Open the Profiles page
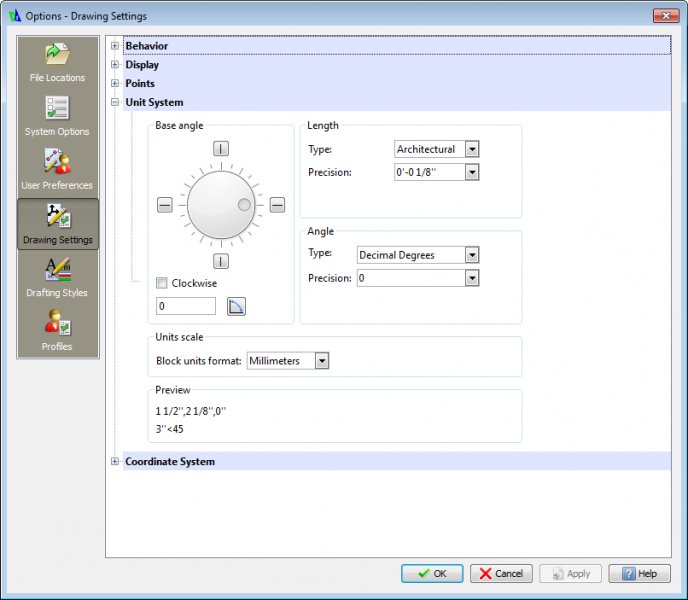688x600 pixels. [x=57, y=331]
